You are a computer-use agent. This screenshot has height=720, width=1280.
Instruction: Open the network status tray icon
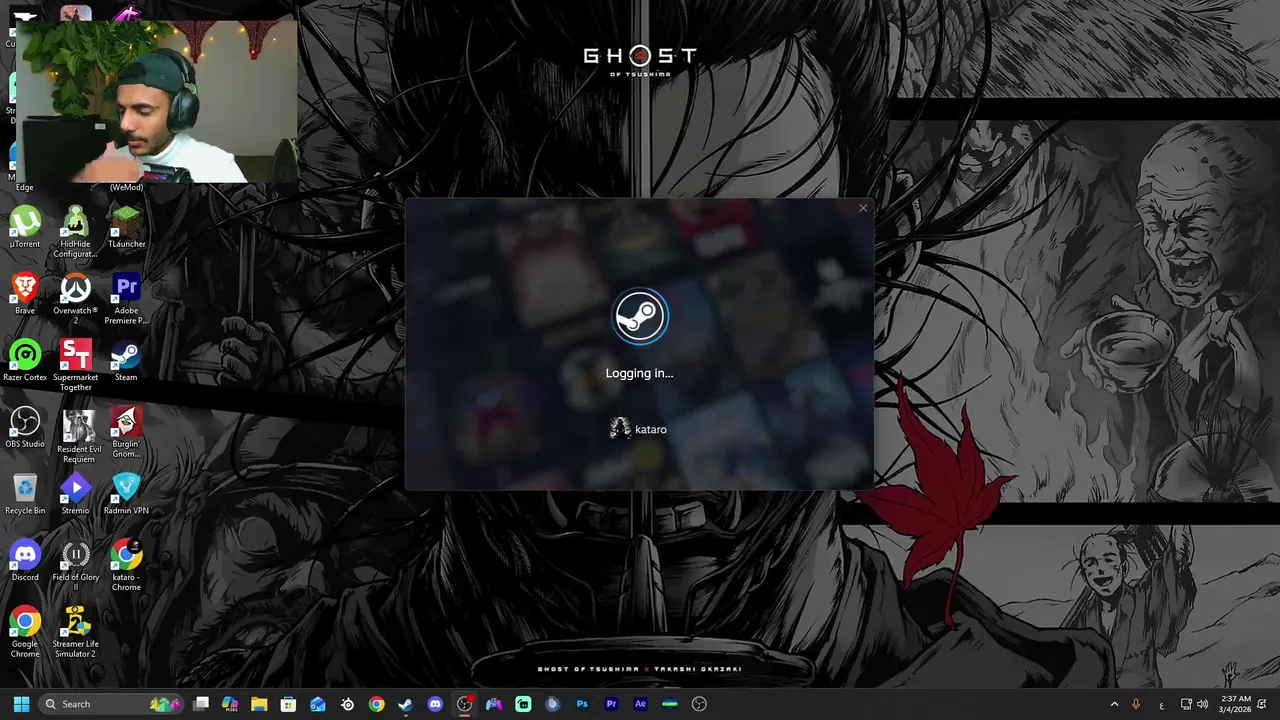[x=1186, y=704]
